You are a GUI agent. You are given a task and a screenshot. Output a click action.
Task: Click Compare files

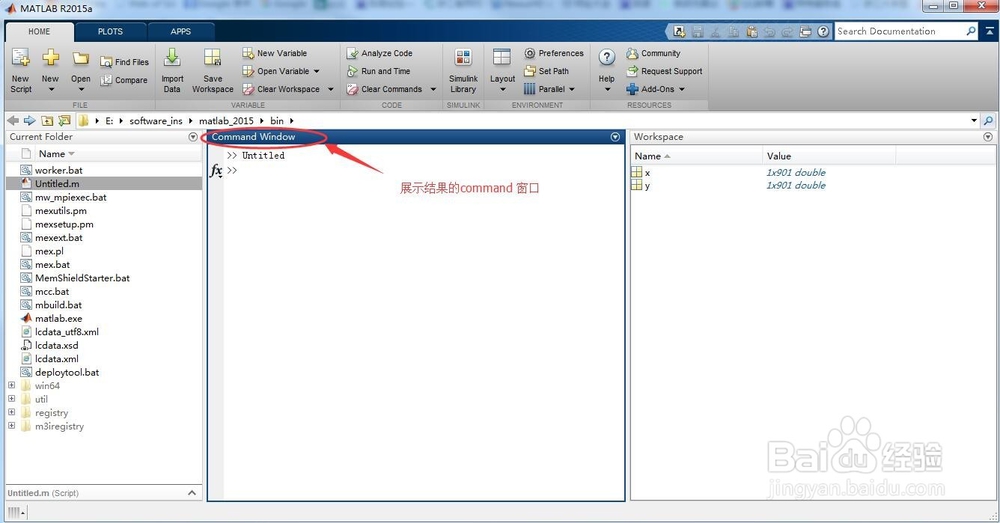(124, 80)
